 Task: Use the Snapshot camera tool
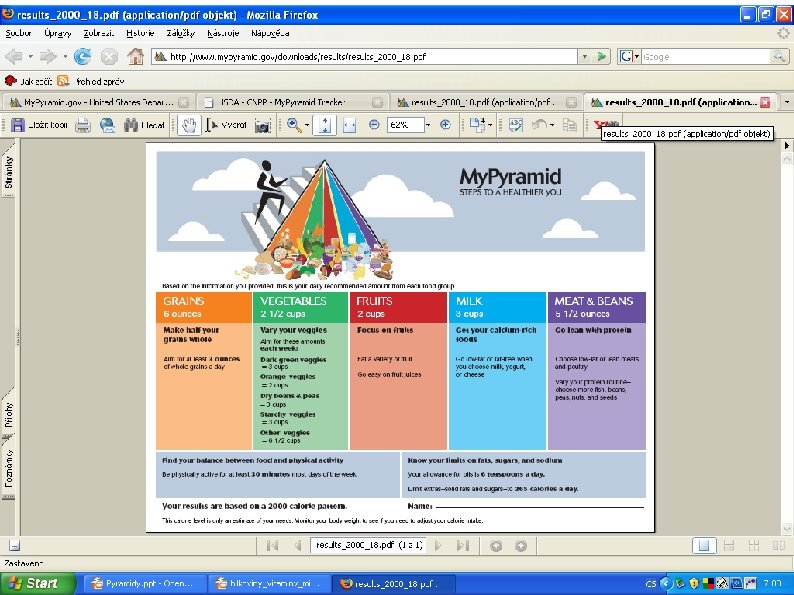(262, 126)
